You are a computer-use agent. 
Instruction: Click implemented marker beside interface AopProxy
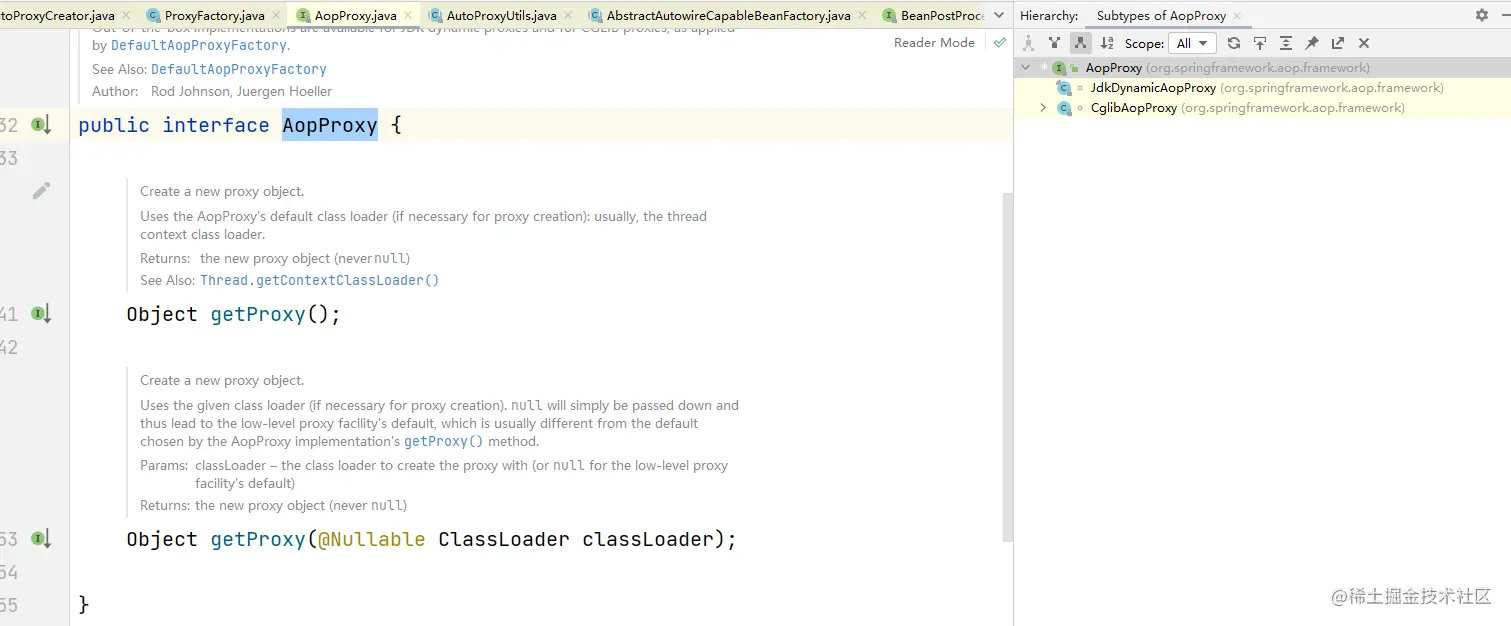(x=40, y=125)
